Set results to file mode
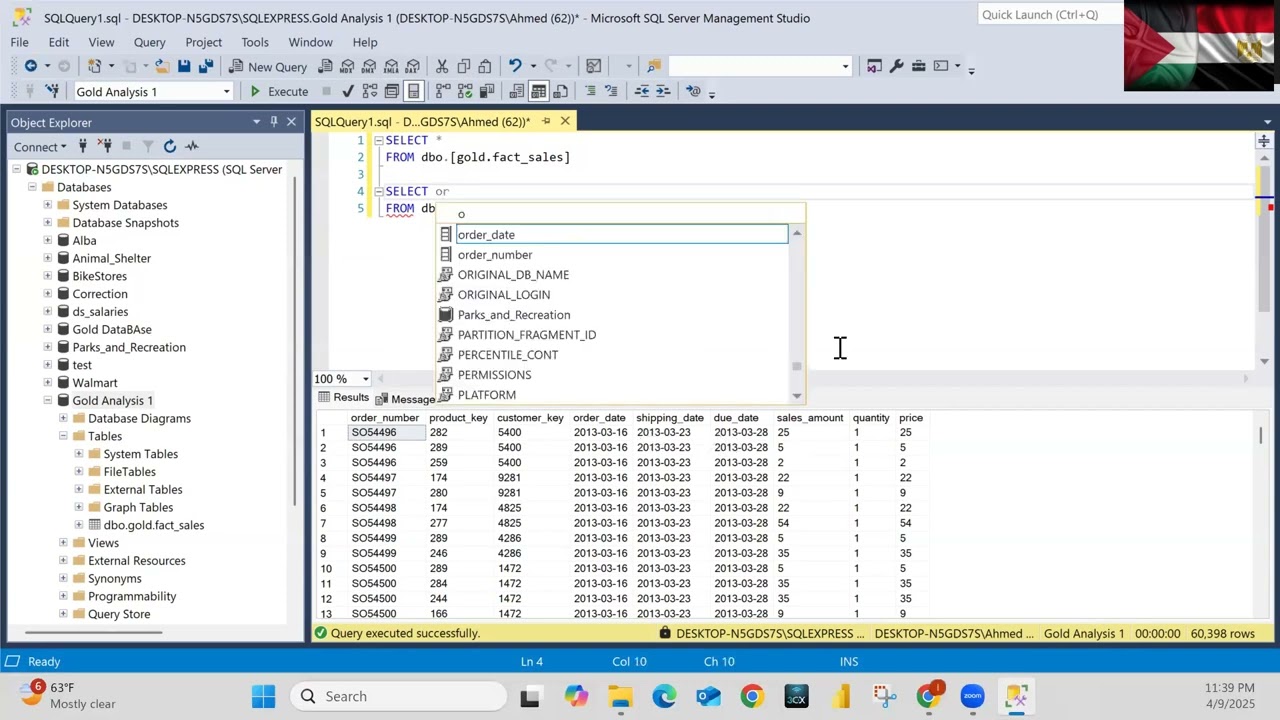This screenshot has width=1280, height=720. 561,91
